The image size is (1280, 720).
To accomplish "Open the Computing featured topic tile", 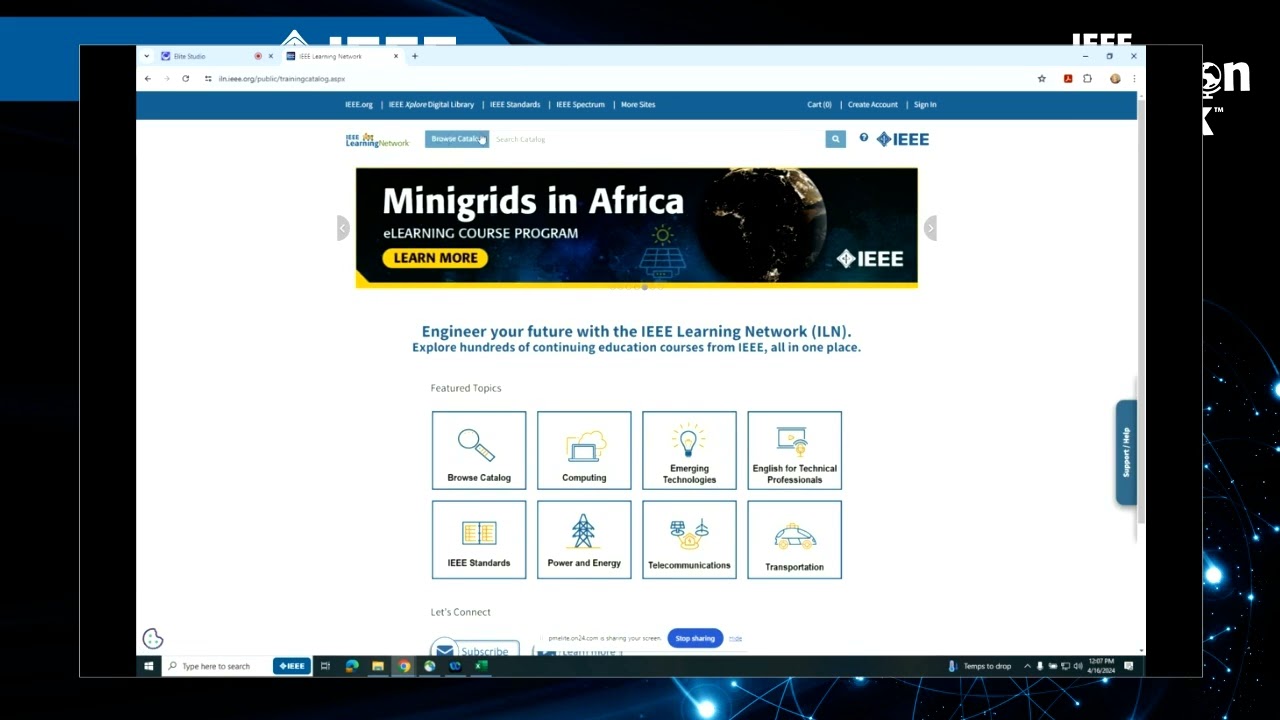I will [584, 450].
